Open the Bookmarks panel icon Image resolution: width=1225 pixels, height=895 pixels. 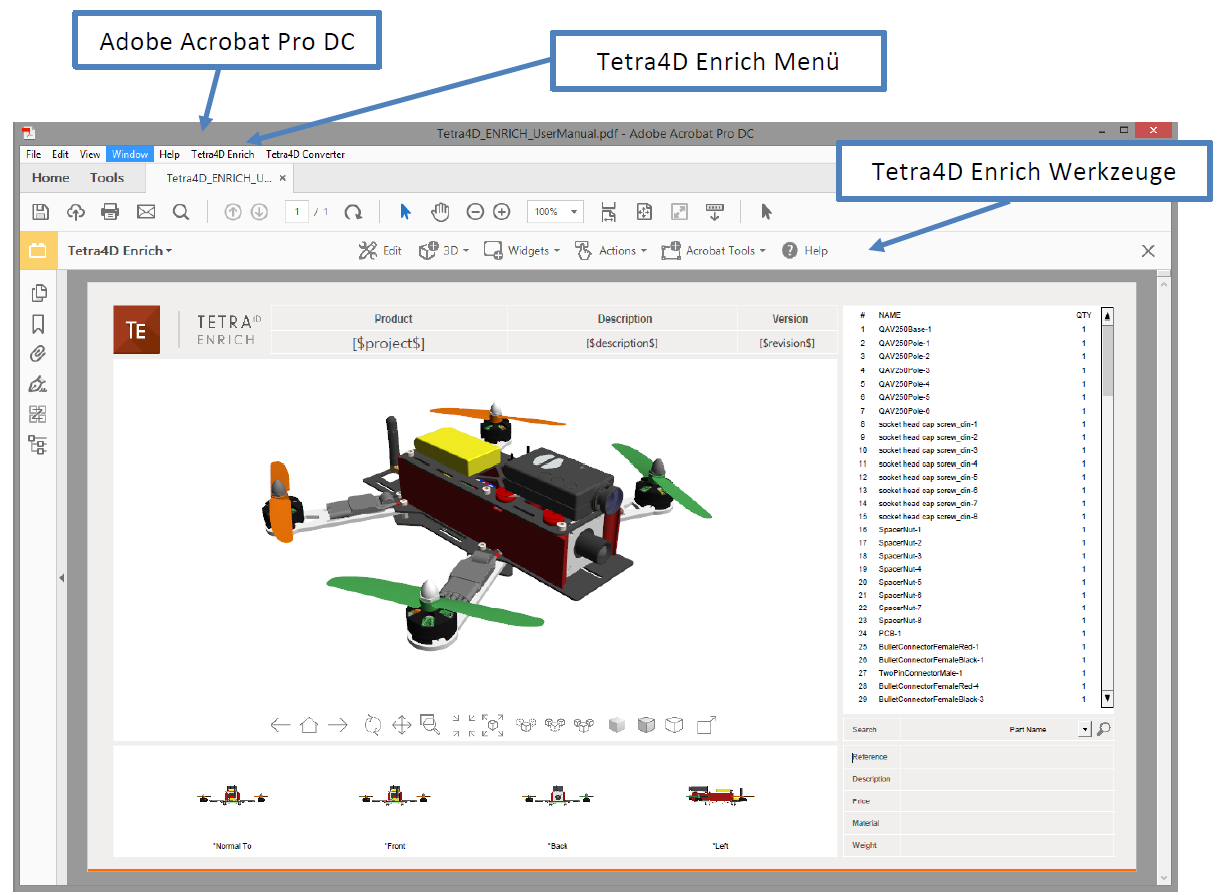pos(37,323)
